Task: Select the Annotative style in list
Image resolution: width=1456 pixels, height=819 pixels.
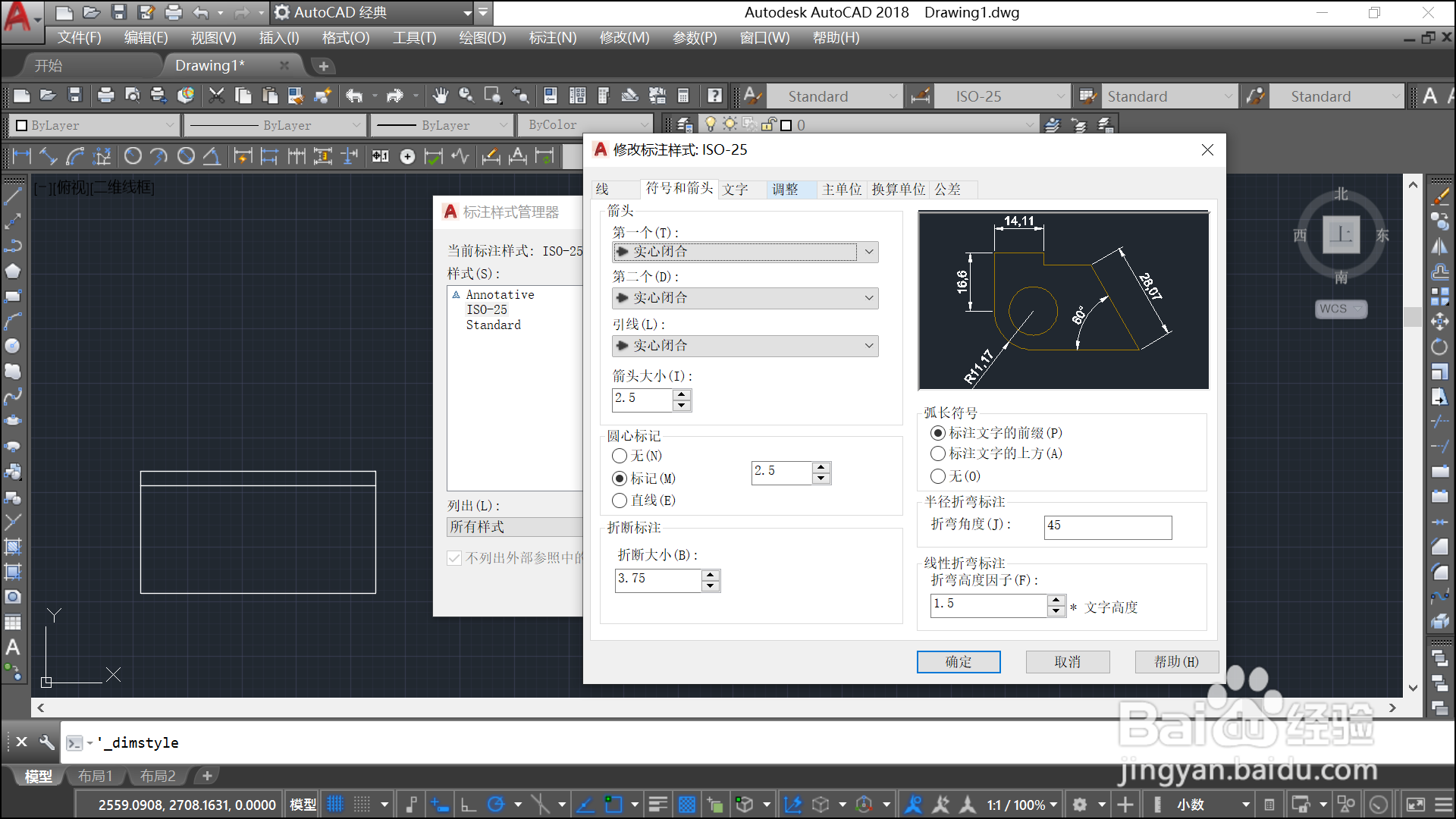Action: coord(500,294)
